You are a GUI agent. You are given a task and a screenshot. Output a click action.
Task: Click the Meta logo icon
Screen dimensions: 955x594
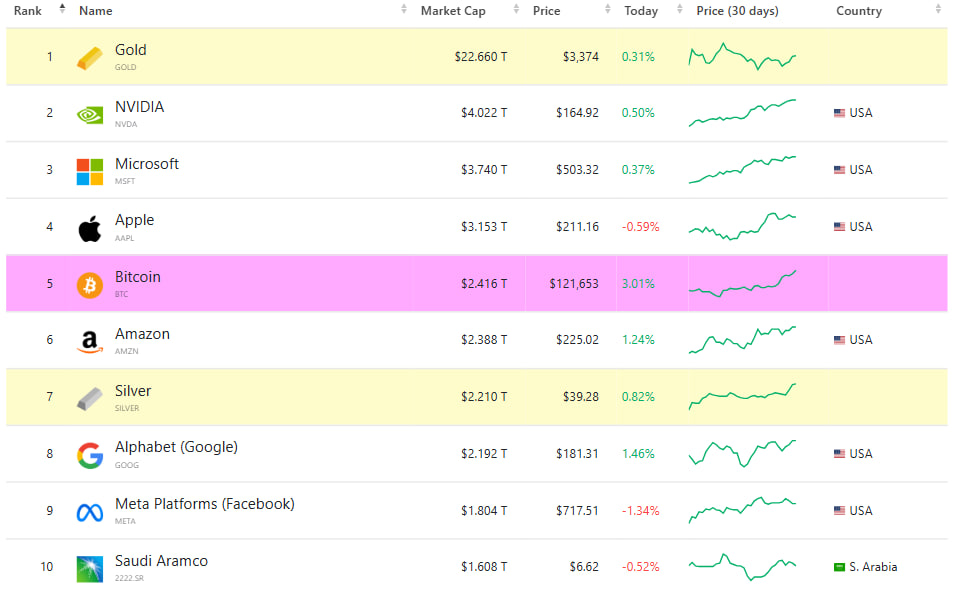[x=89, y=512]
